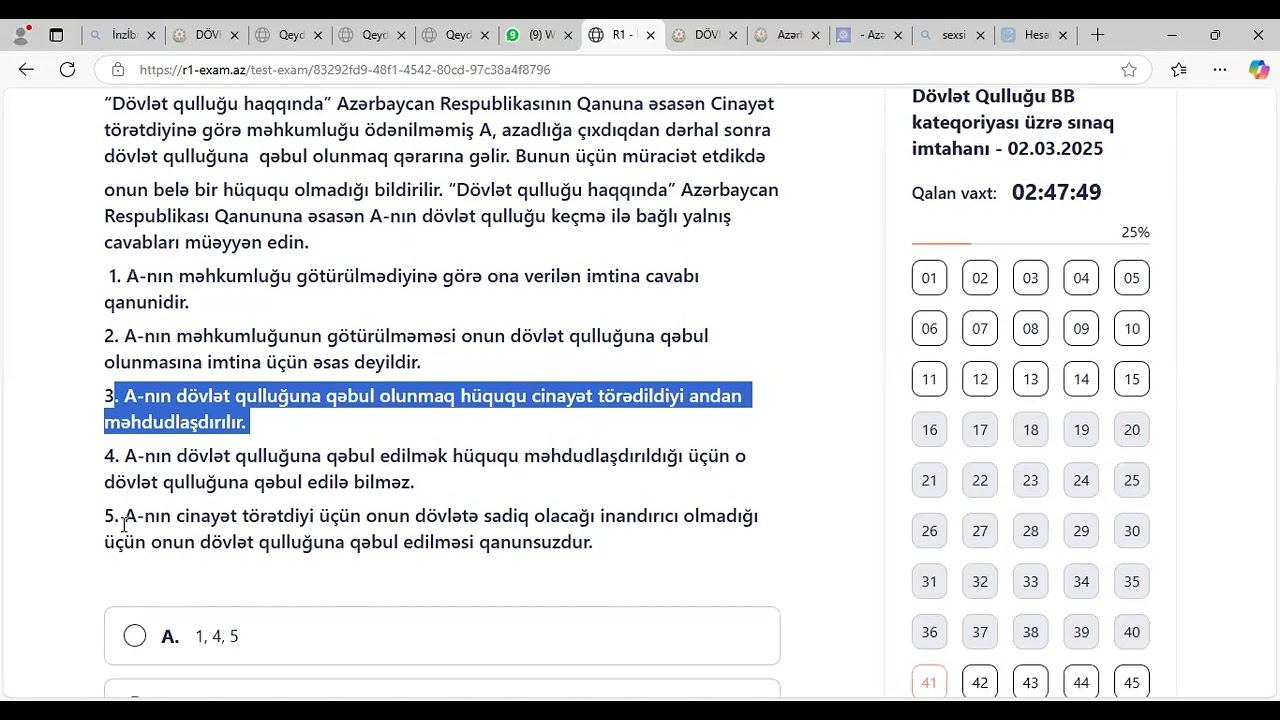Go to question 10

click(1131, 328)
